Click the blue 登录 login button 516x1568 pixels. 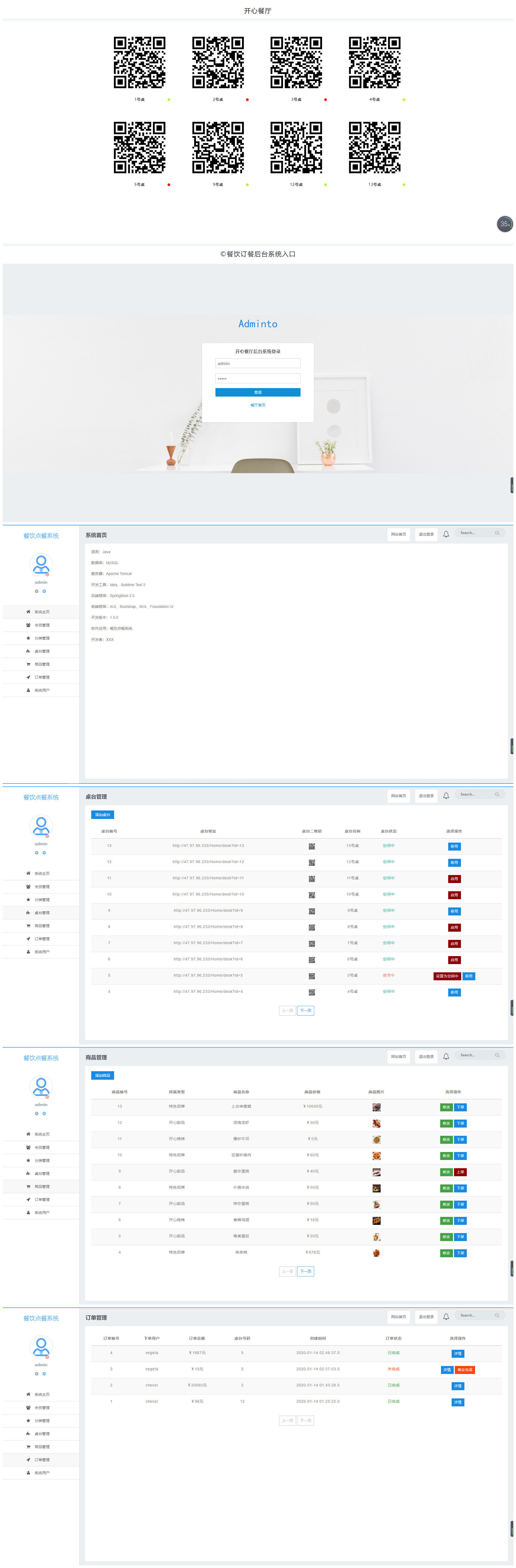tap(258, 393)
